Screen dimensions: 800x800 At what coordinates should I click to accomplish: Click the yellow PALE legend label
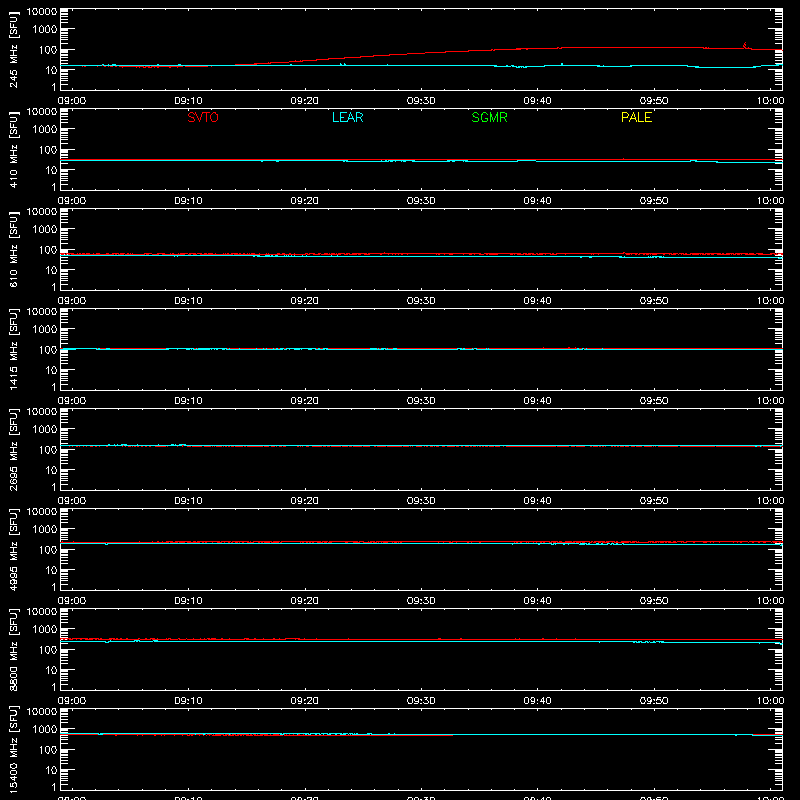click(x=636, y=117)
